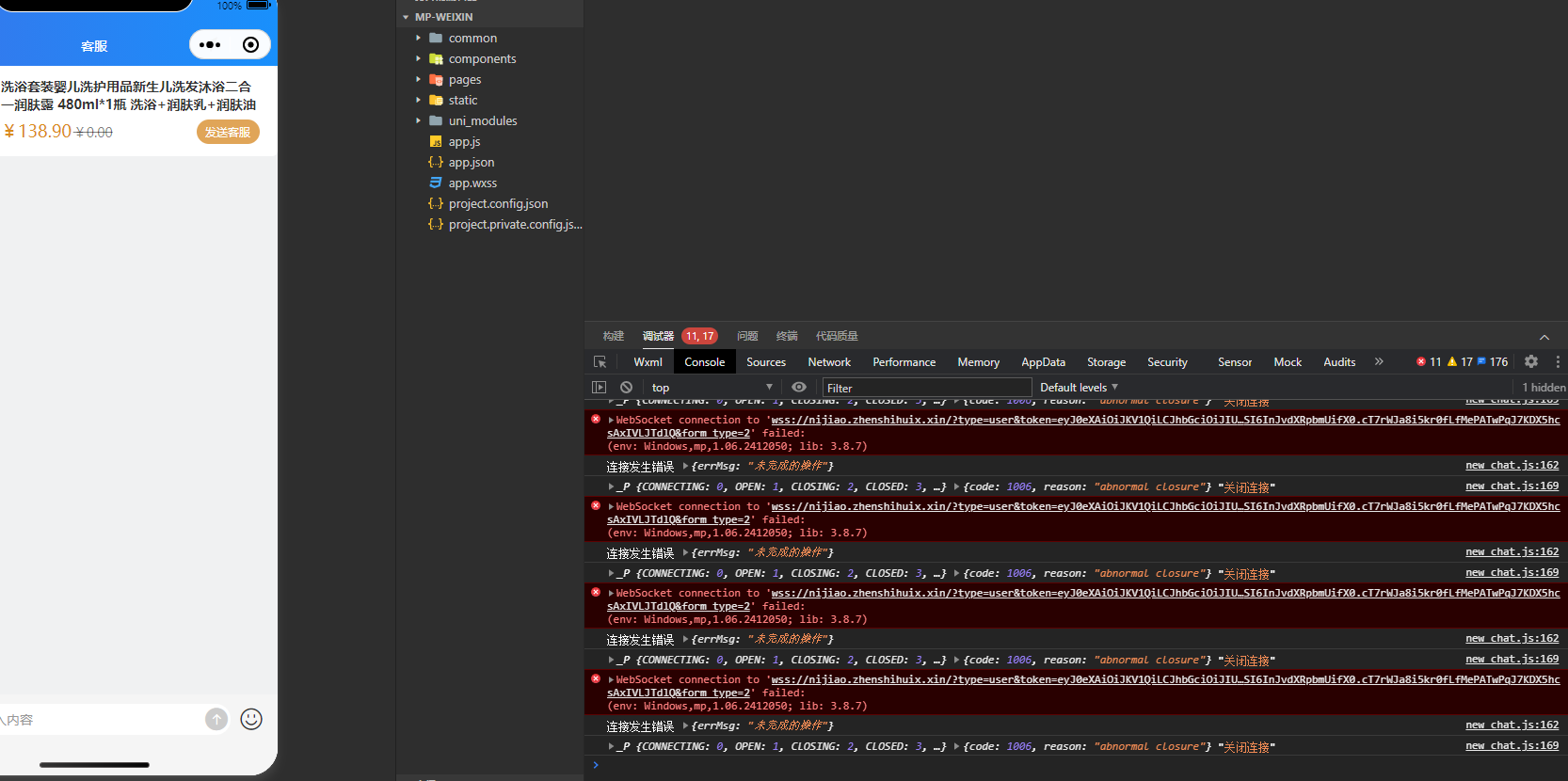Expand the common folder arrow
Image resolution: width=1568 pixels, height=781 pixels.
pyautogui.click(x=419, y=38)
